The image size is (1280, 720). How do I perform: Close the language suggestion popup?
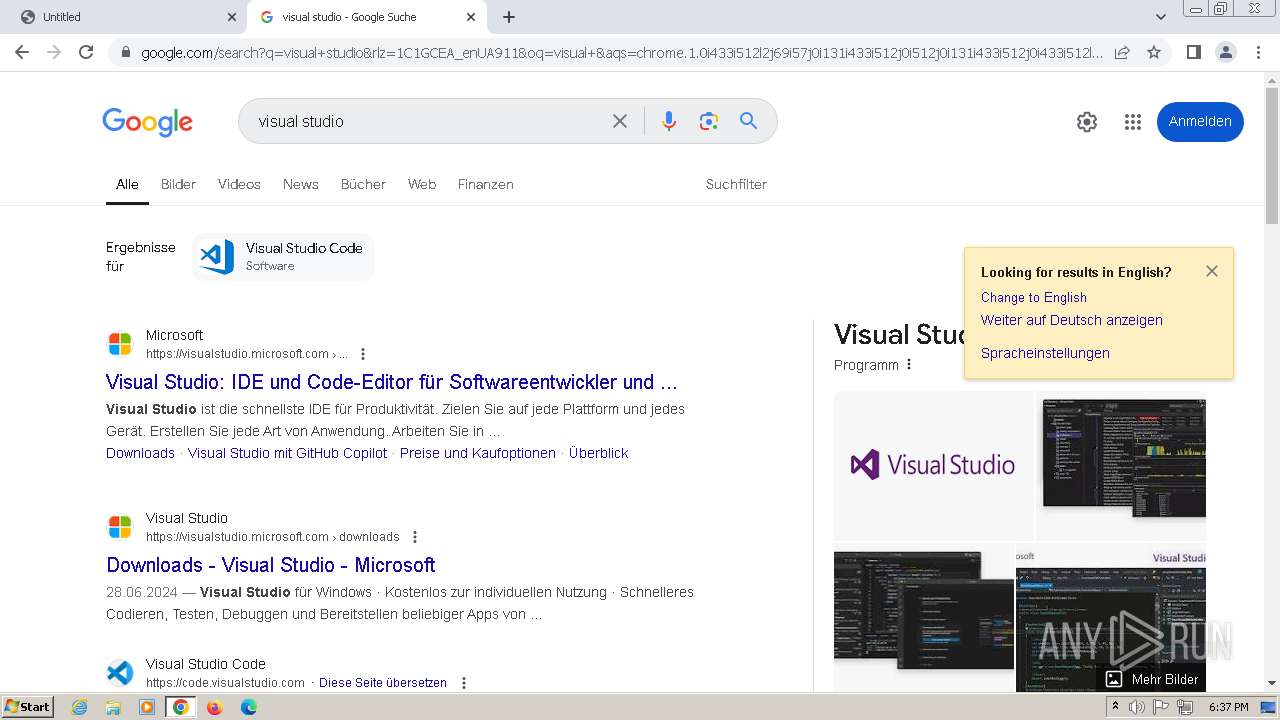pos(1212,271)
